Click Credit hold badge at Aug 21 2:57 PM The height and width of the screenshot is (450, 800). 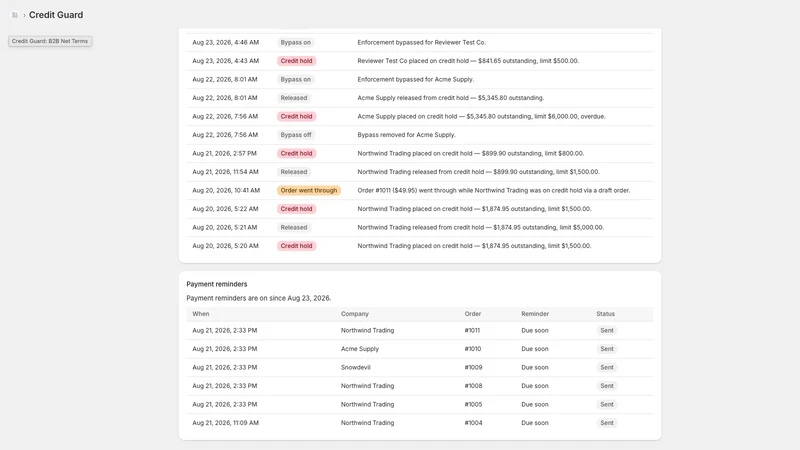point(296,154)
